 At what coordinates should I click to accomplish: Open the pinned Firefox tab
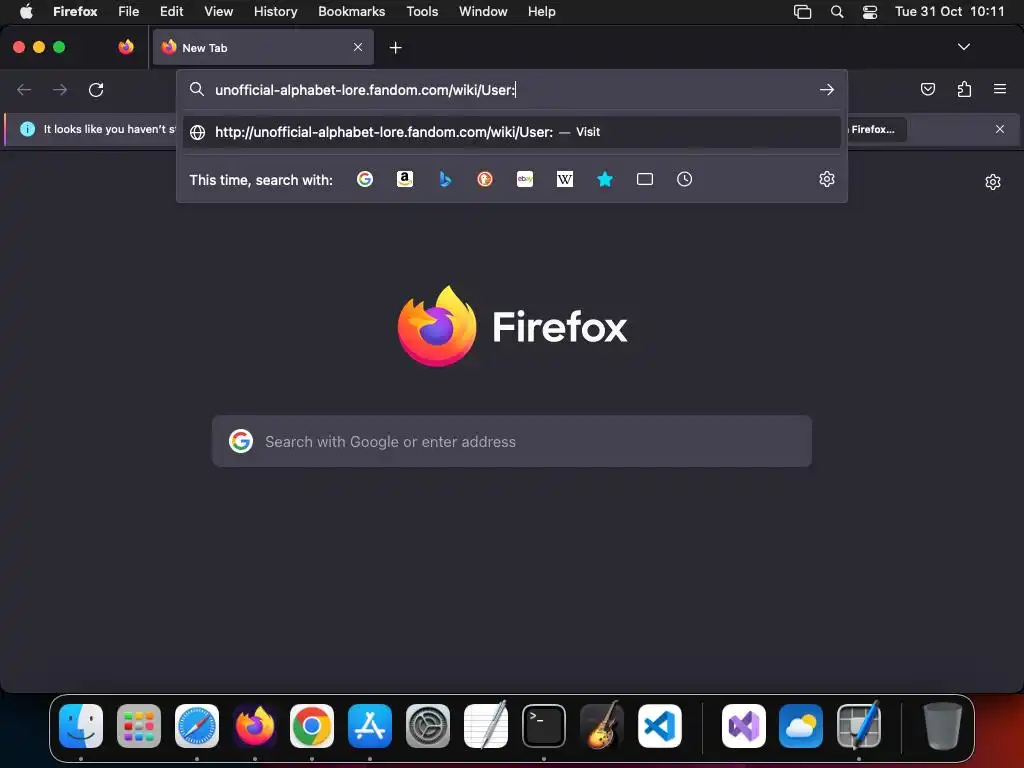coord(126,47)
